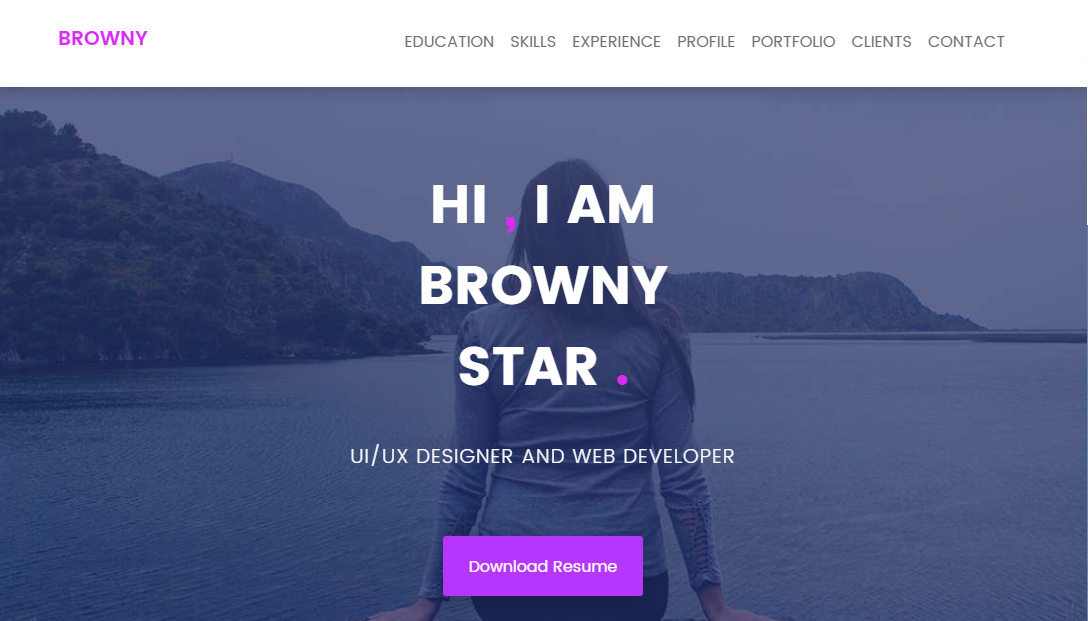1088x621 pixels.
Task: Open the EDUCATION nav section
Action: tap(449, 42)
